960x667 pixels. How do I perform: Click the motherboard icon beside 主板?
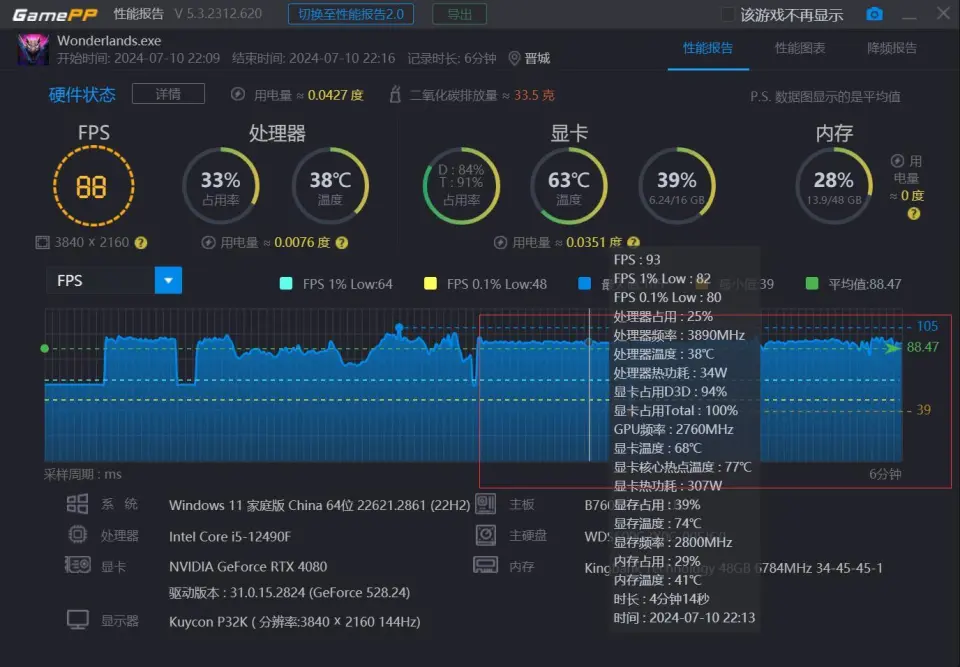(x=486, y=504)
